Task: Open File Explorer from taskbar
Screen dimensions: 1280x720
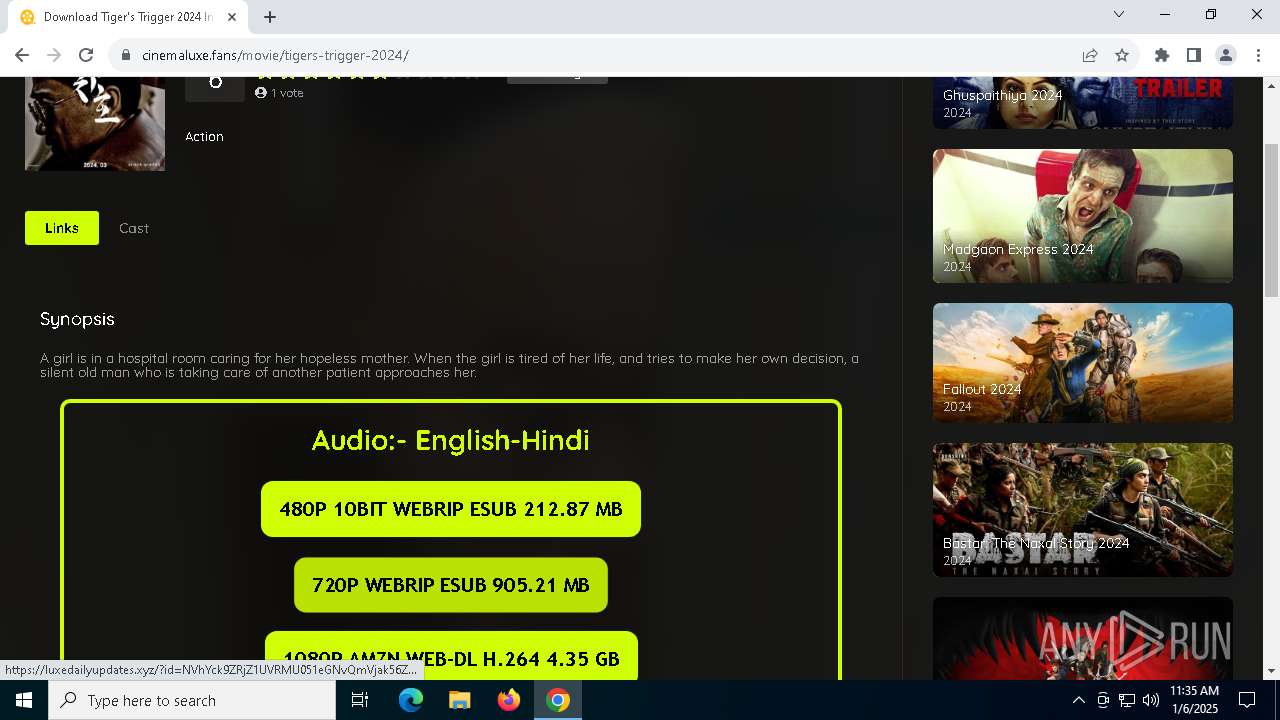Action: [x=460, y=700]
